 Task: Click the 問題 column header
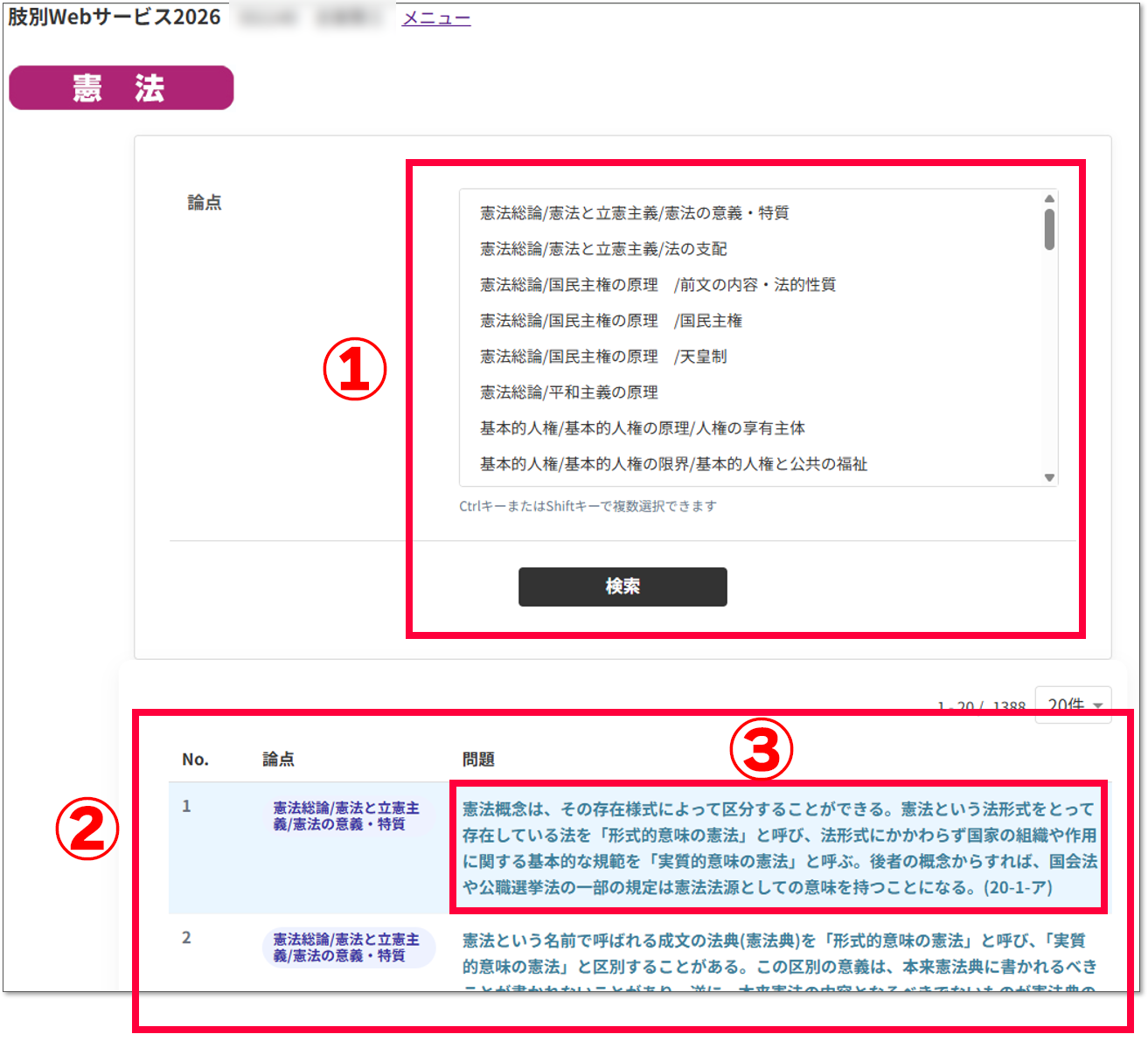[478, 760]
